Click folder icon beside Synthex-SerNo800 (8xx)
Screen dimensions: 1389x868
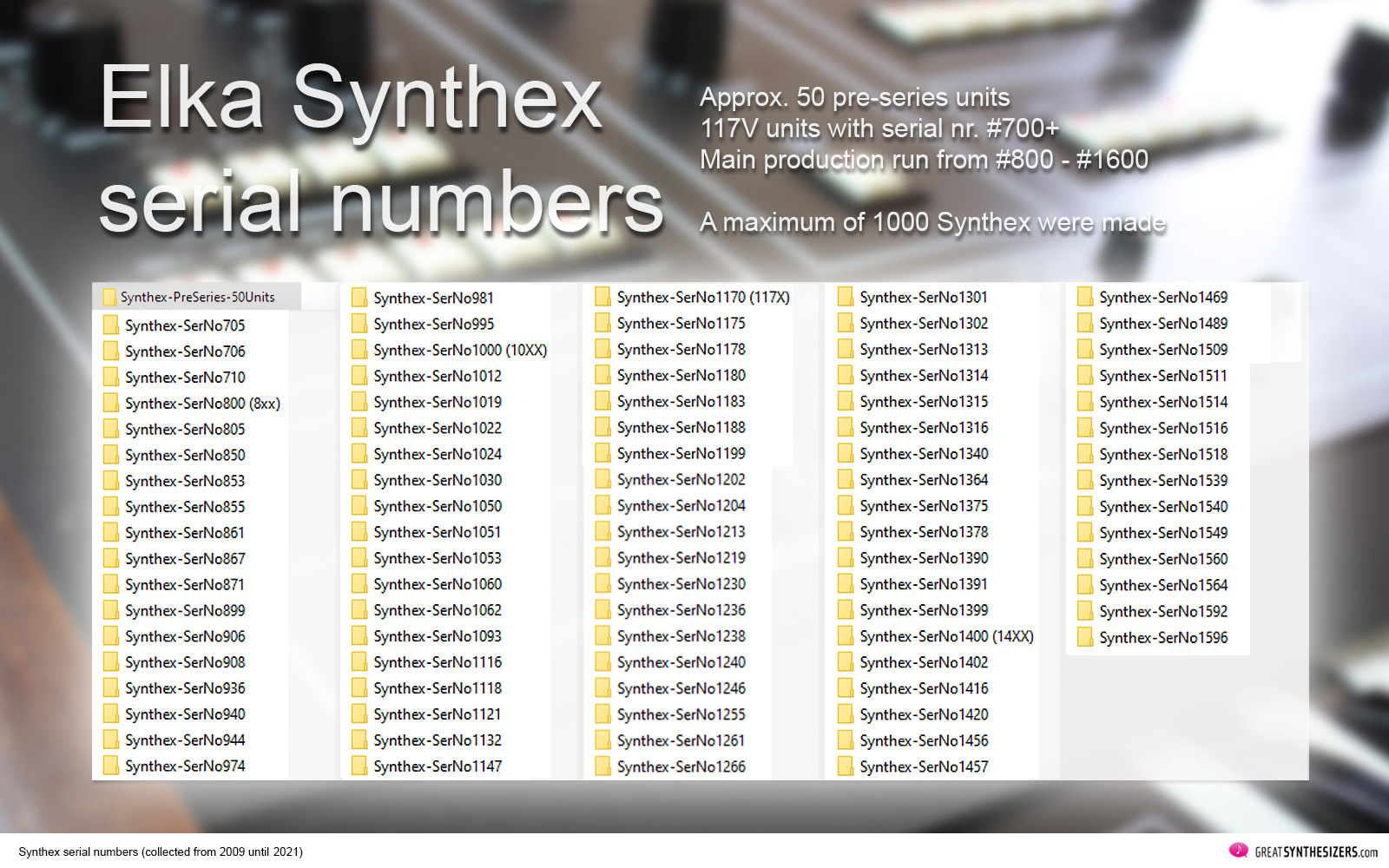click(x=110, y=404)
